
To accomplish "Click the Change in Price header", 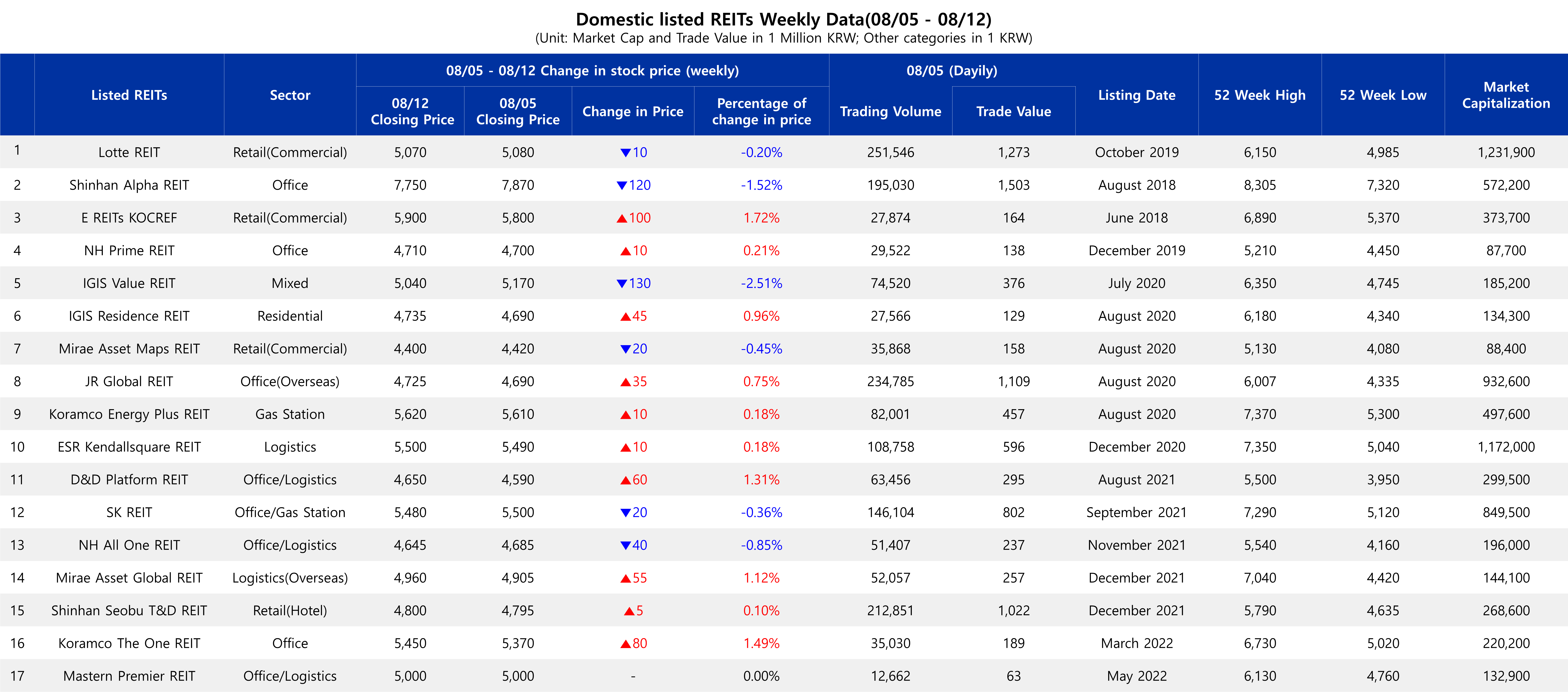I will click(633, 112).
